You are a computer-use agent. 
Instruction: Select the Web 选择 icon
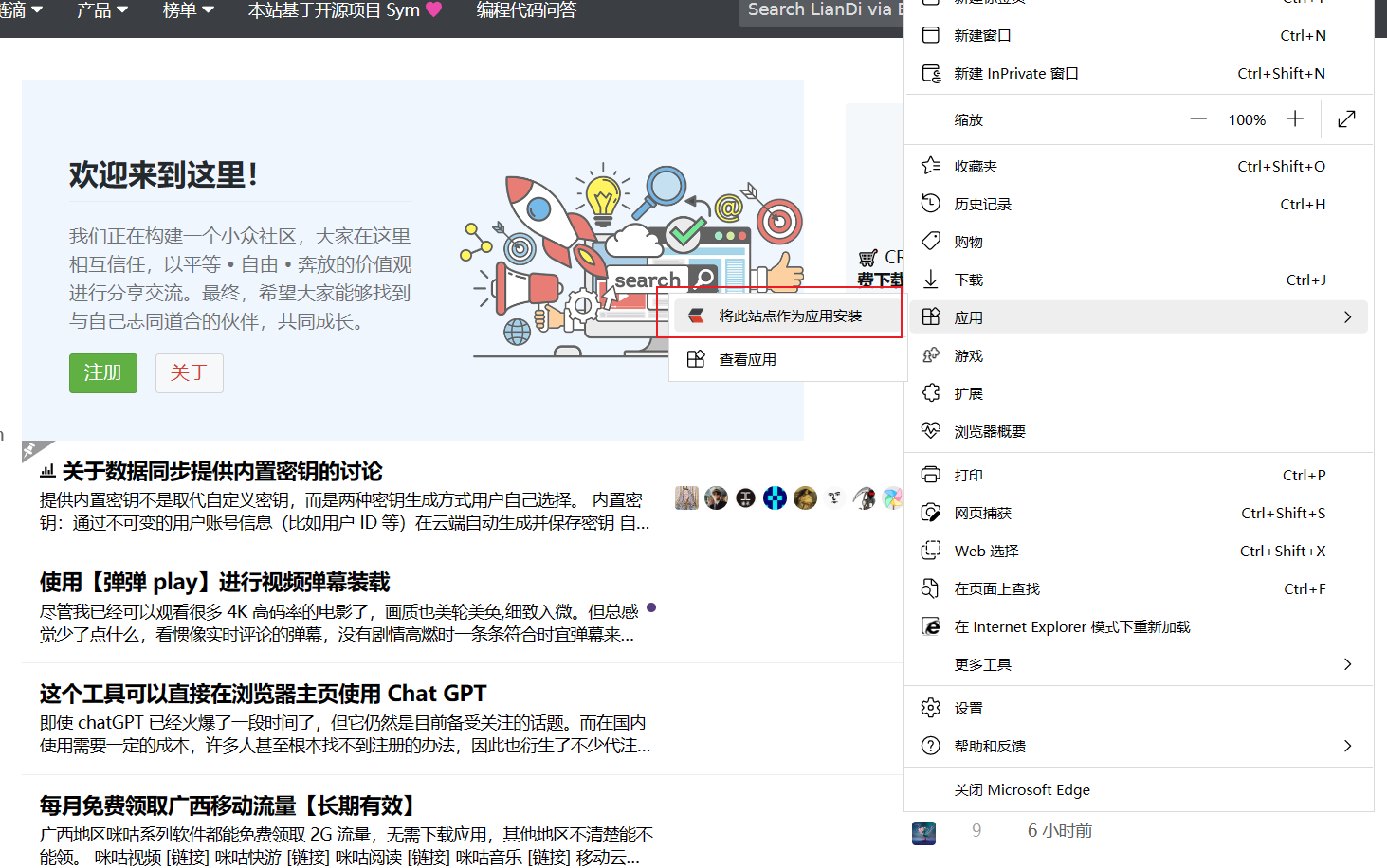click(930, 551)
